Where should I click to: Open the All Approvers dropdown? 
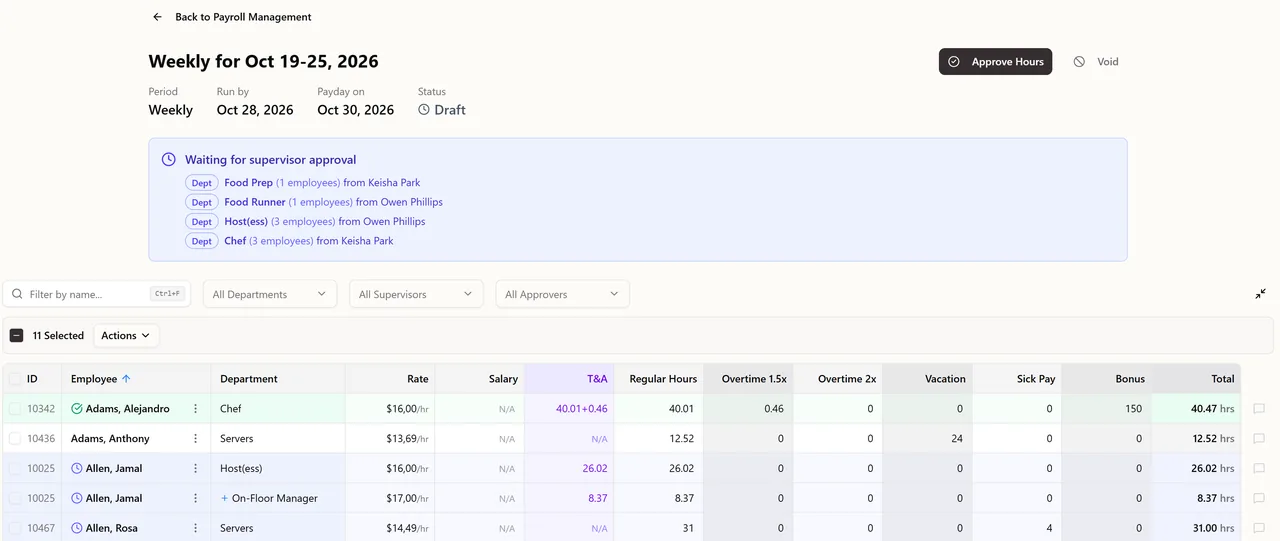(x=562, y=294)
